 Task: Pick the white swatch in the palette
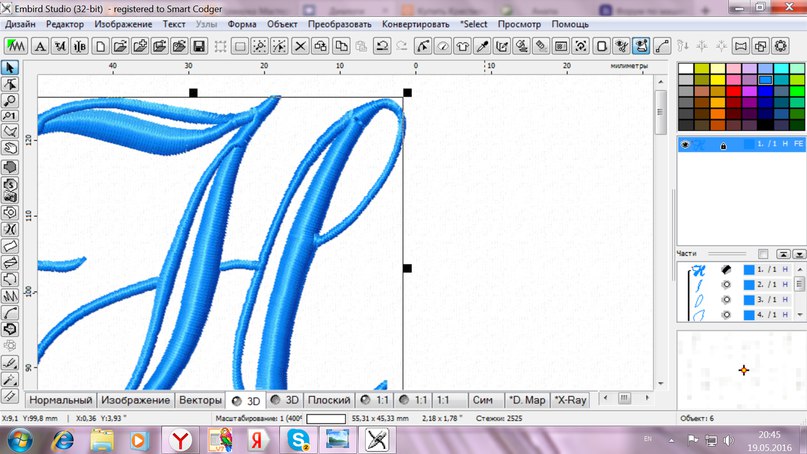pos(685,67)
